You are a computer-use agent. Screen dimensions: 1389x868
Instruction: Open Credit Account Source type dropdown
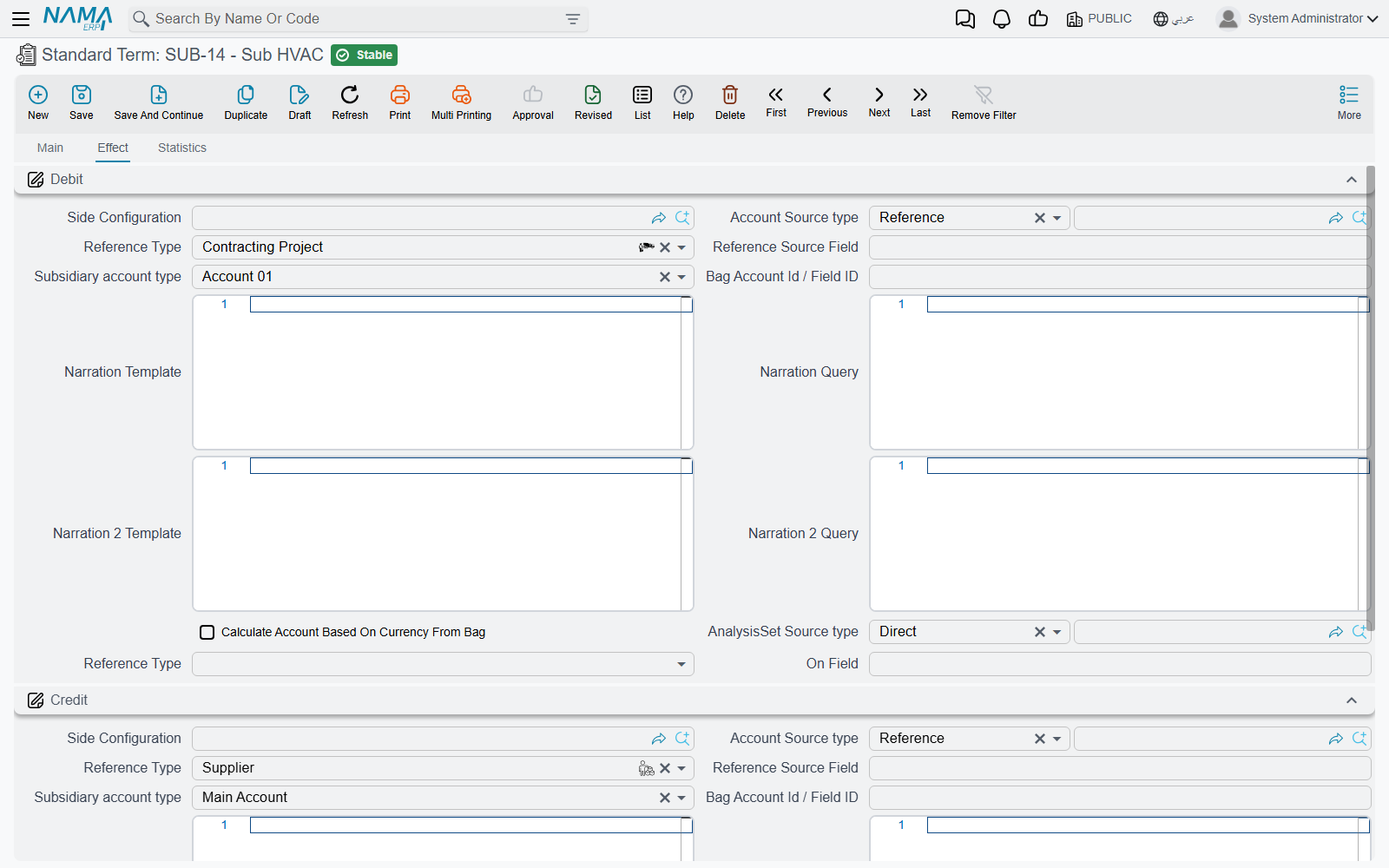[x=1057, y=739]
